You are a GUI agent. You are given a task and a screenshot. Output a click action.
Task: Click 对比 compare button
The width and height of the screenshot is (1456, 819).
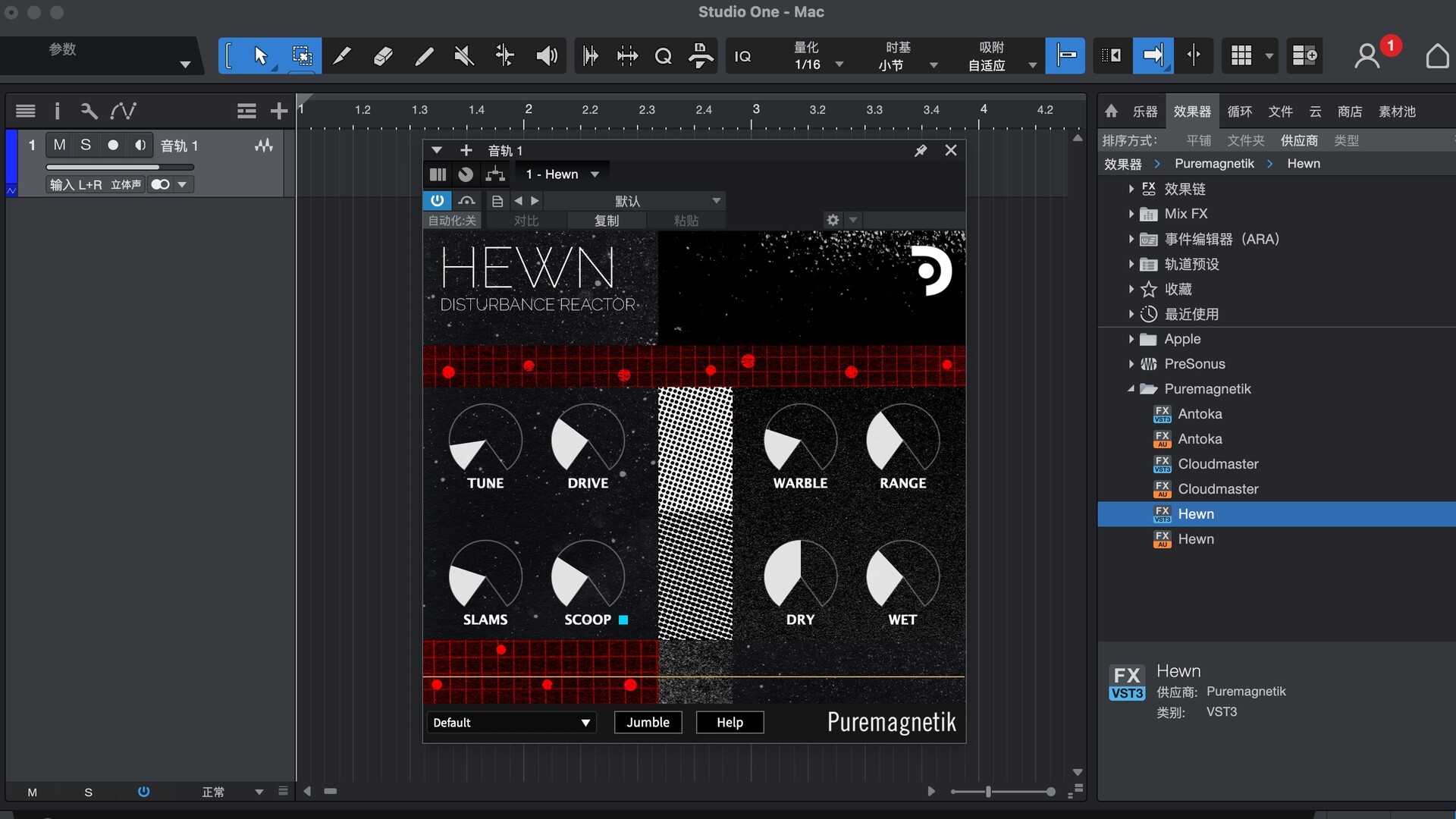coord(526,221)
